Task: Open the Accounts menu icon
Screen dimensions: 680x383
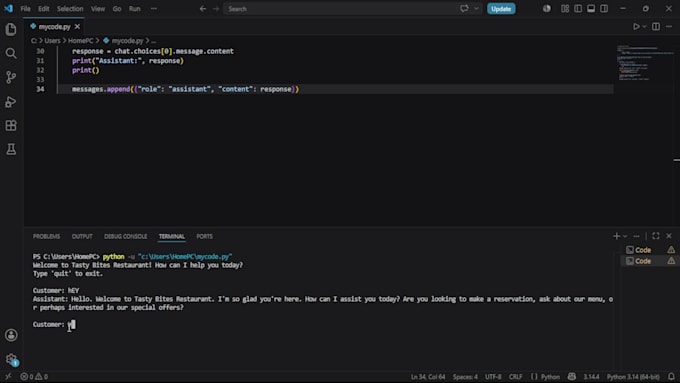Action: point(11,335)
